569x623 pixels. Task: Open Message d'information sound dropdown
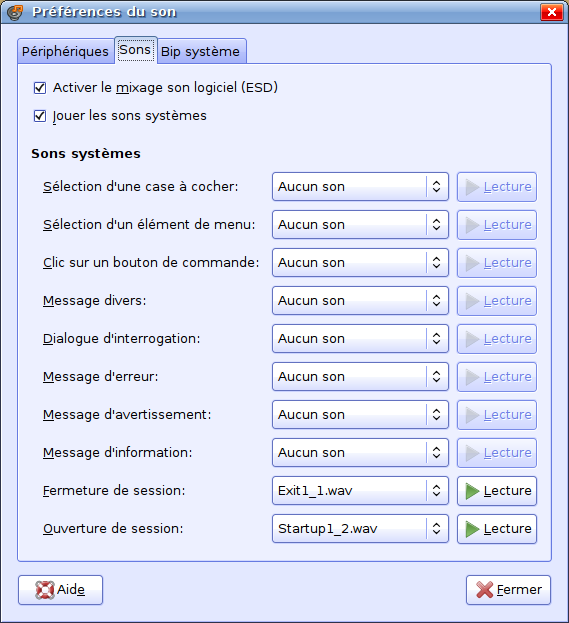(360, 453)
